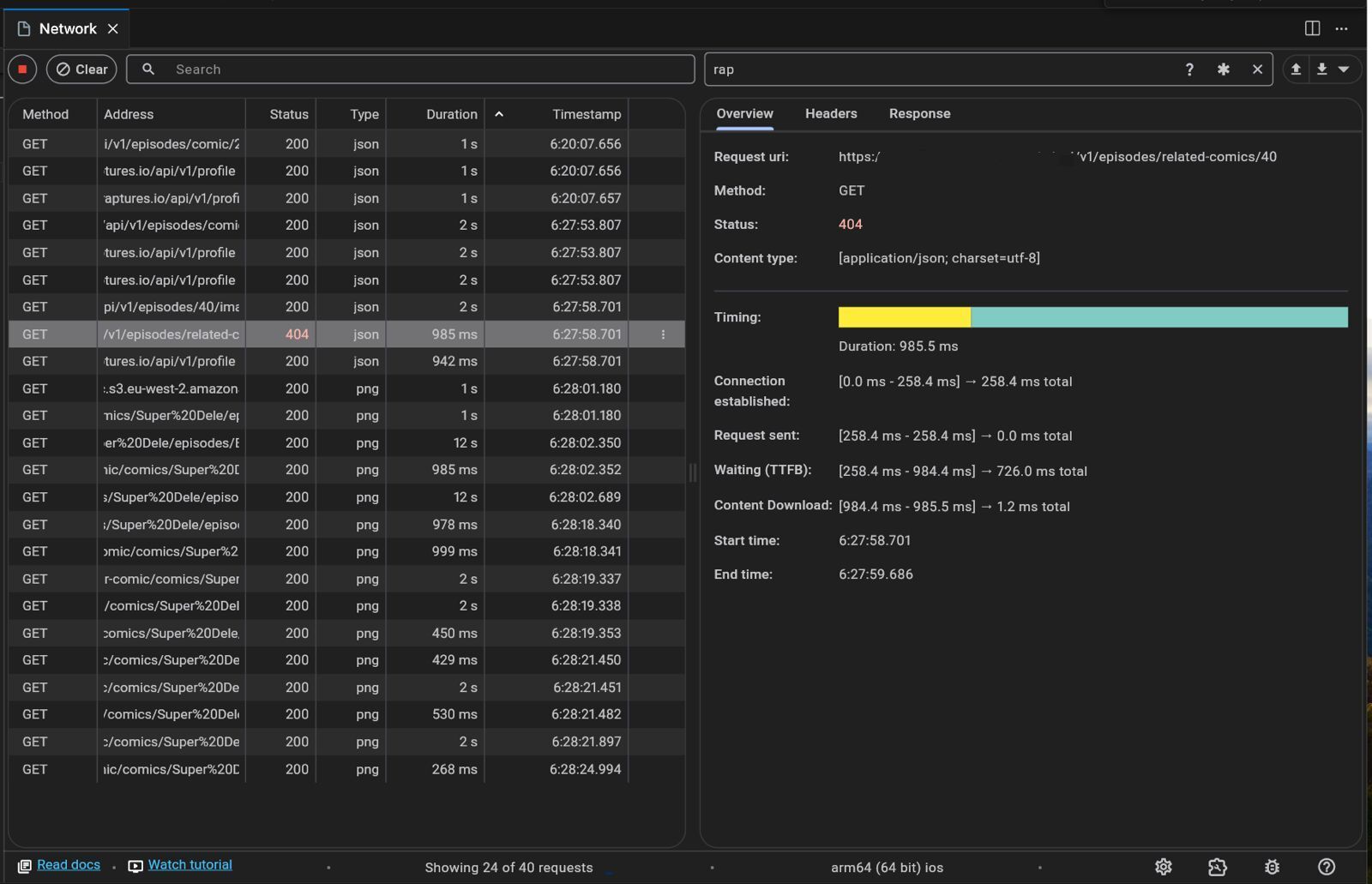
Task: Select the Network tab
Action: 67,28
